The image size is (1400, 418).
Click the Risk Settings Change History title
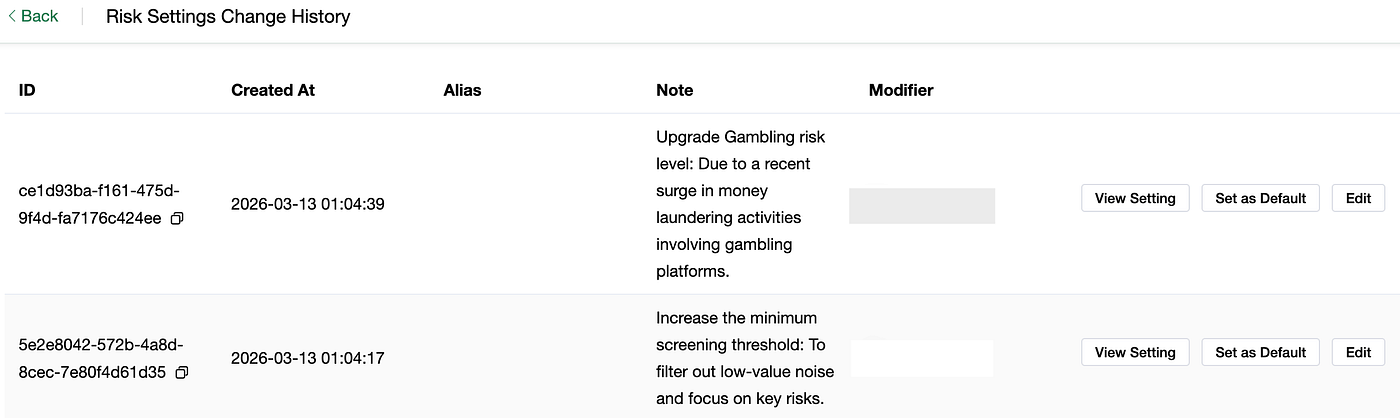228,17
